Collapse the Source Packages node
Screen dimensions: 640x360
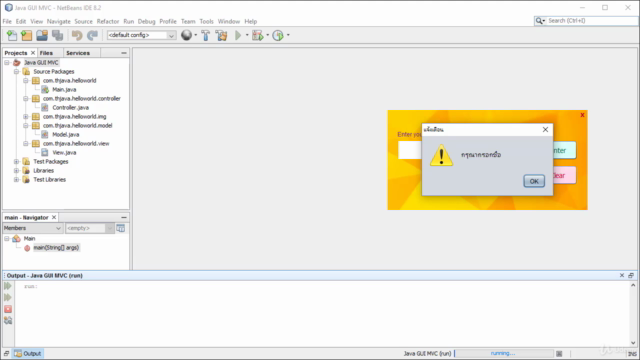point(16,71)
